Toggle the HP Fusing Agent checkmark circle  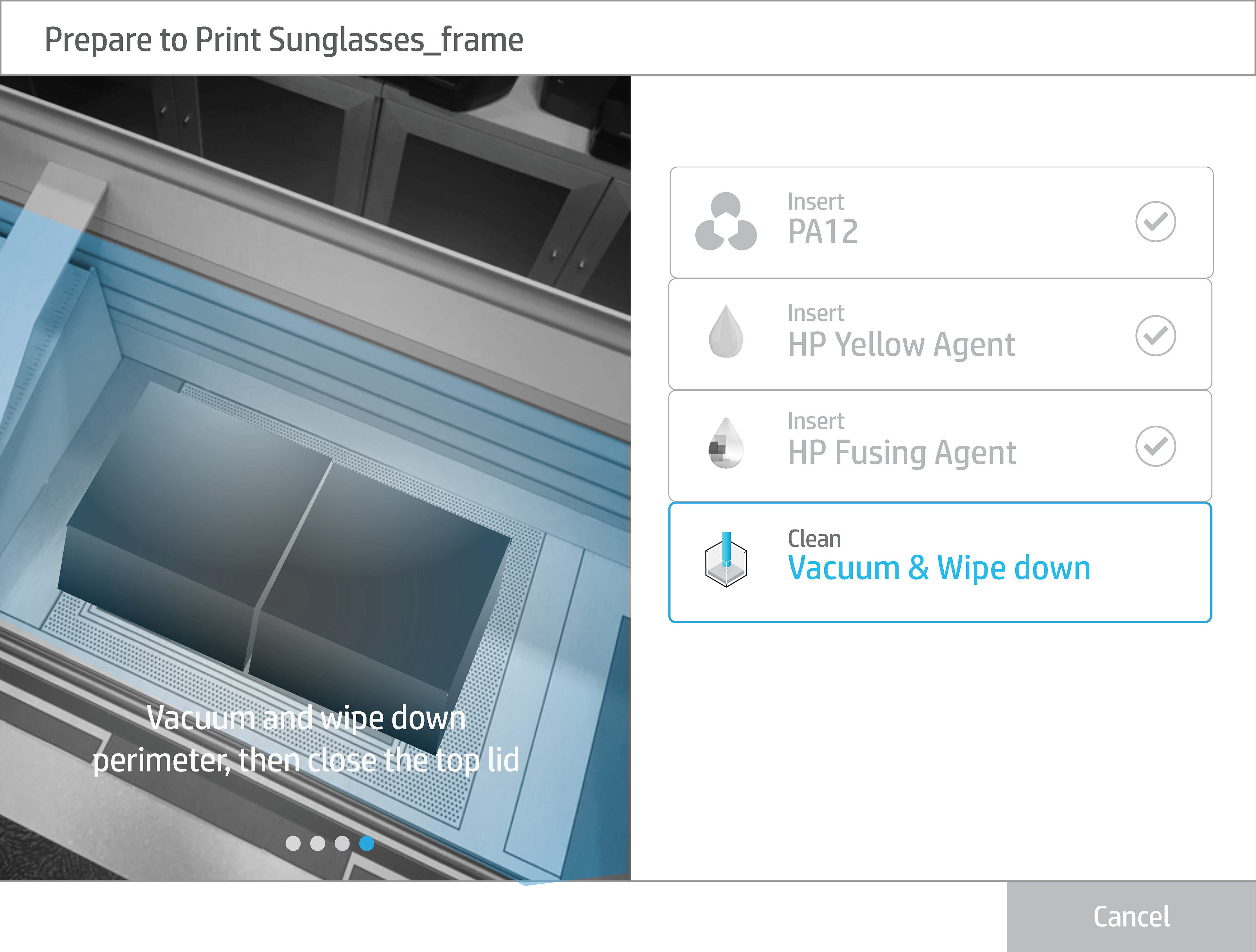tap(1155, 446)
